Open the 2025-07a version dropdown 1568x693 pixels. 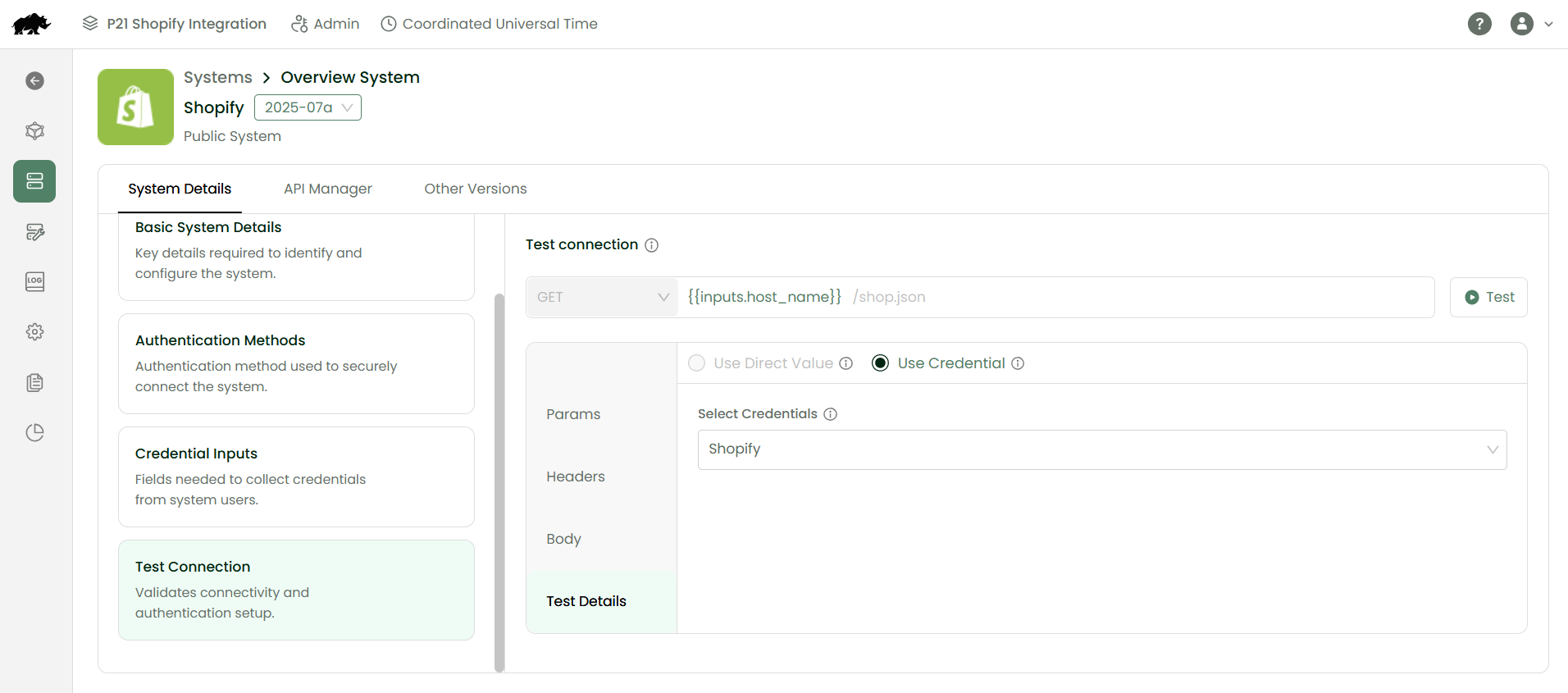click(308, 107)
